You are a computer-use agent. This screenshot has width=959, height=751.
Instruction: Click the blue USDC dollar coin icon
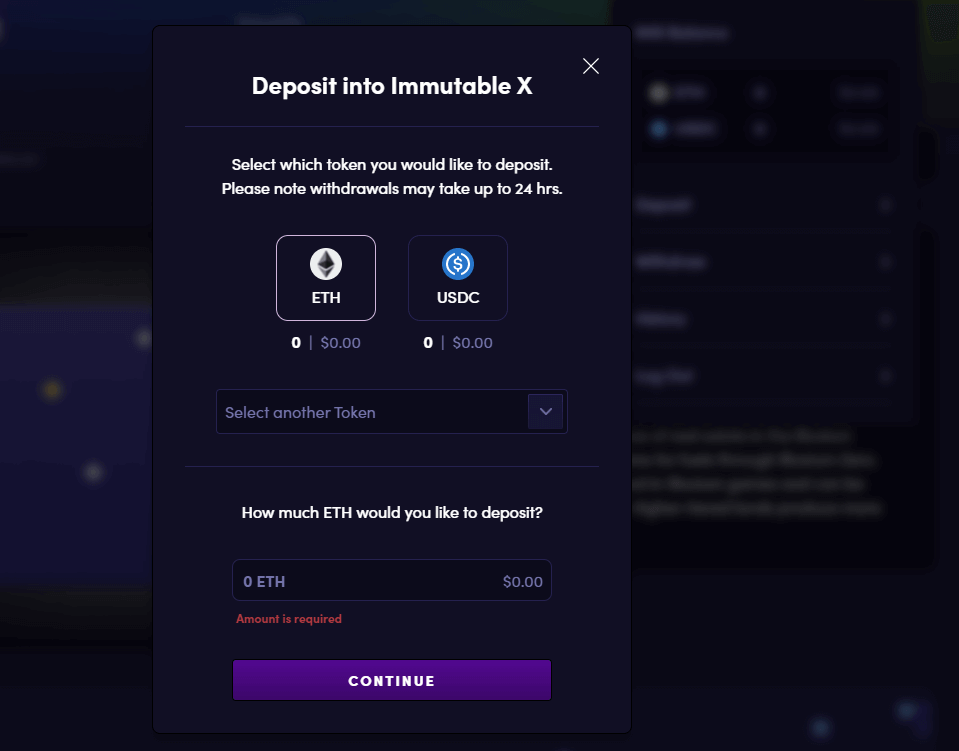[x=457, y=264]
